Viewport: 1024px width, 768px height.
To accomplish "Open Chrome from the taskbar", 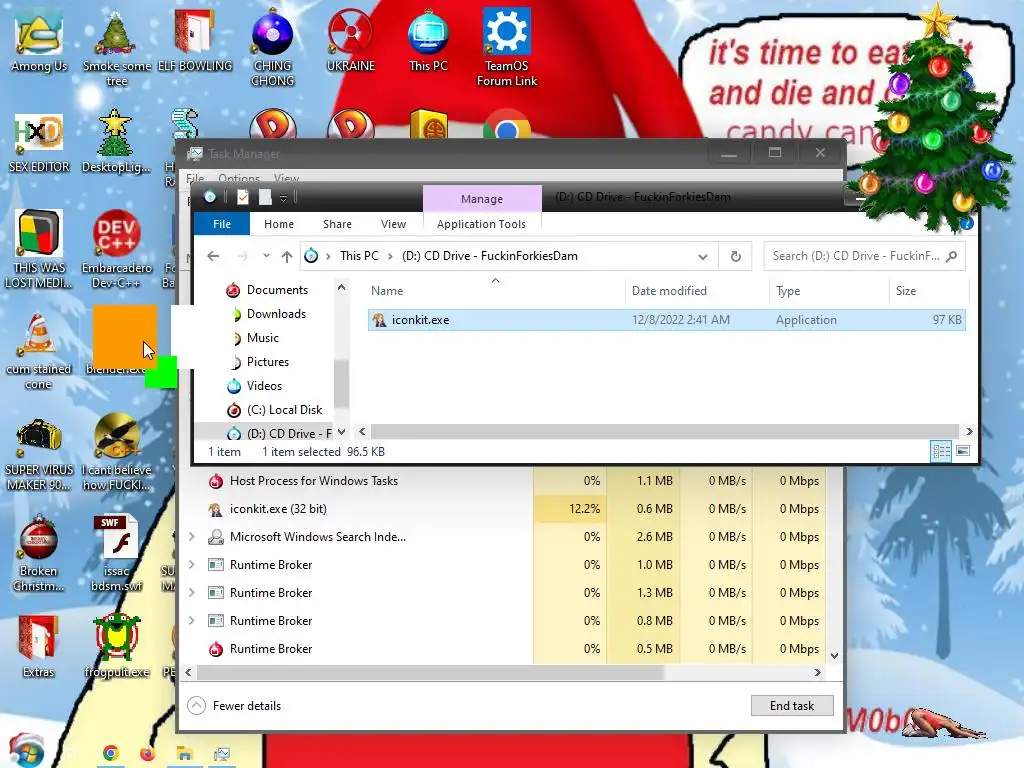I will 110,754.
